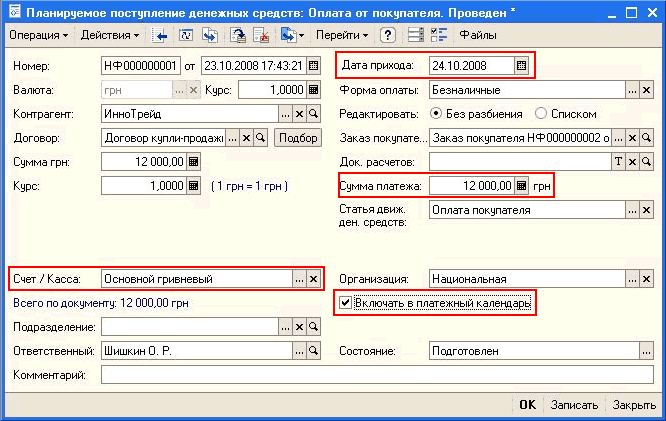
Task: Click T icon in Док. расчетов field
Action: click(617, 161)
